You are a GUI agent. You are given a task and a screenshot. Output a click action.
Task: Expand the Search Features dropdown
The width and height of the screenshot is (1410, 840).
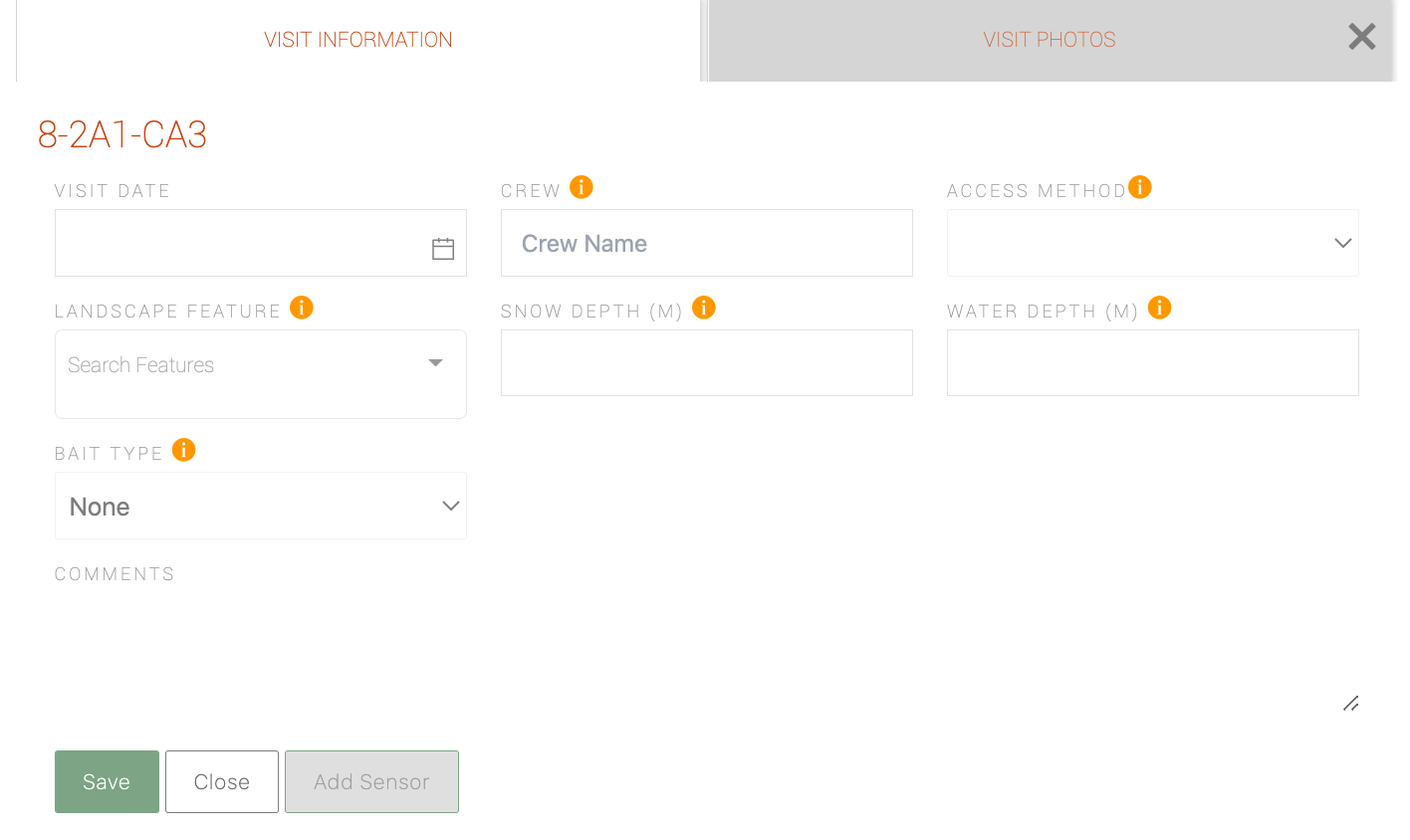tap(261, 374)
